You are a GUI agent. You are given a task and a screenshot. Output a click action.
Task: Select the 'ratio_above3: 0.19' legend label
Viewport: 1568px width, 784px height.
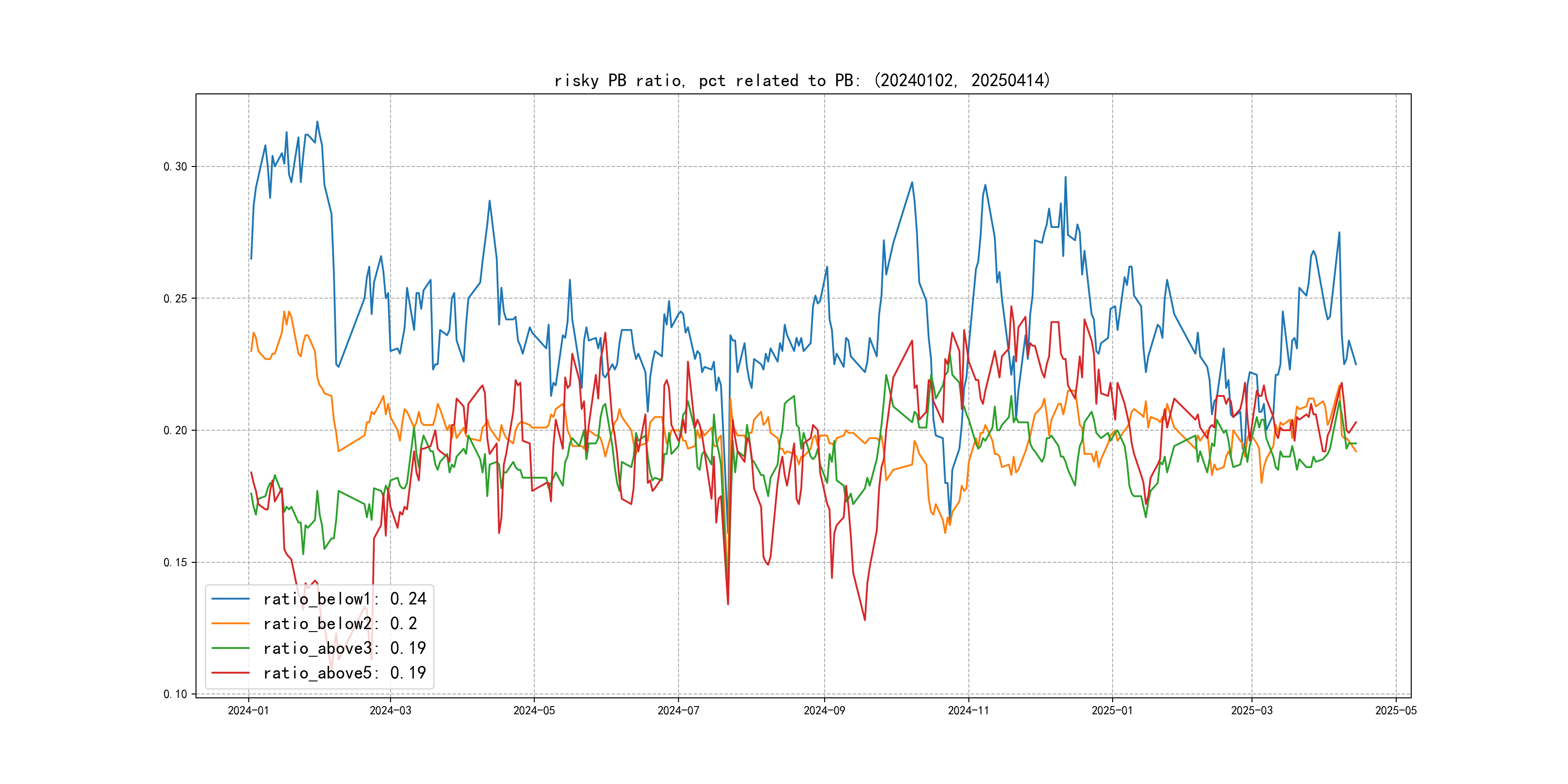click(345, 648)
